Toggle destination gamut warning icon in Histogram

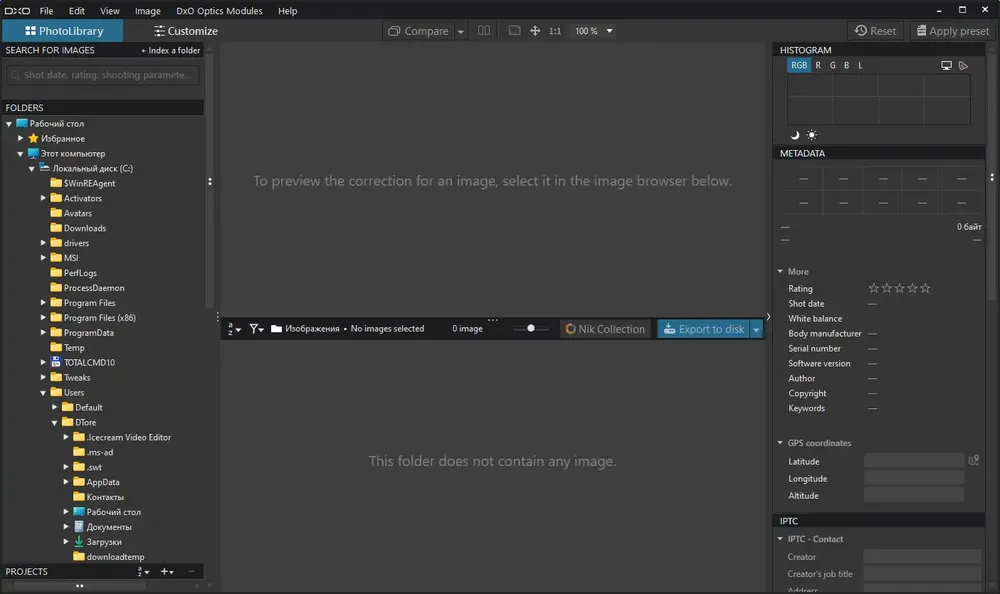[963, 65]
